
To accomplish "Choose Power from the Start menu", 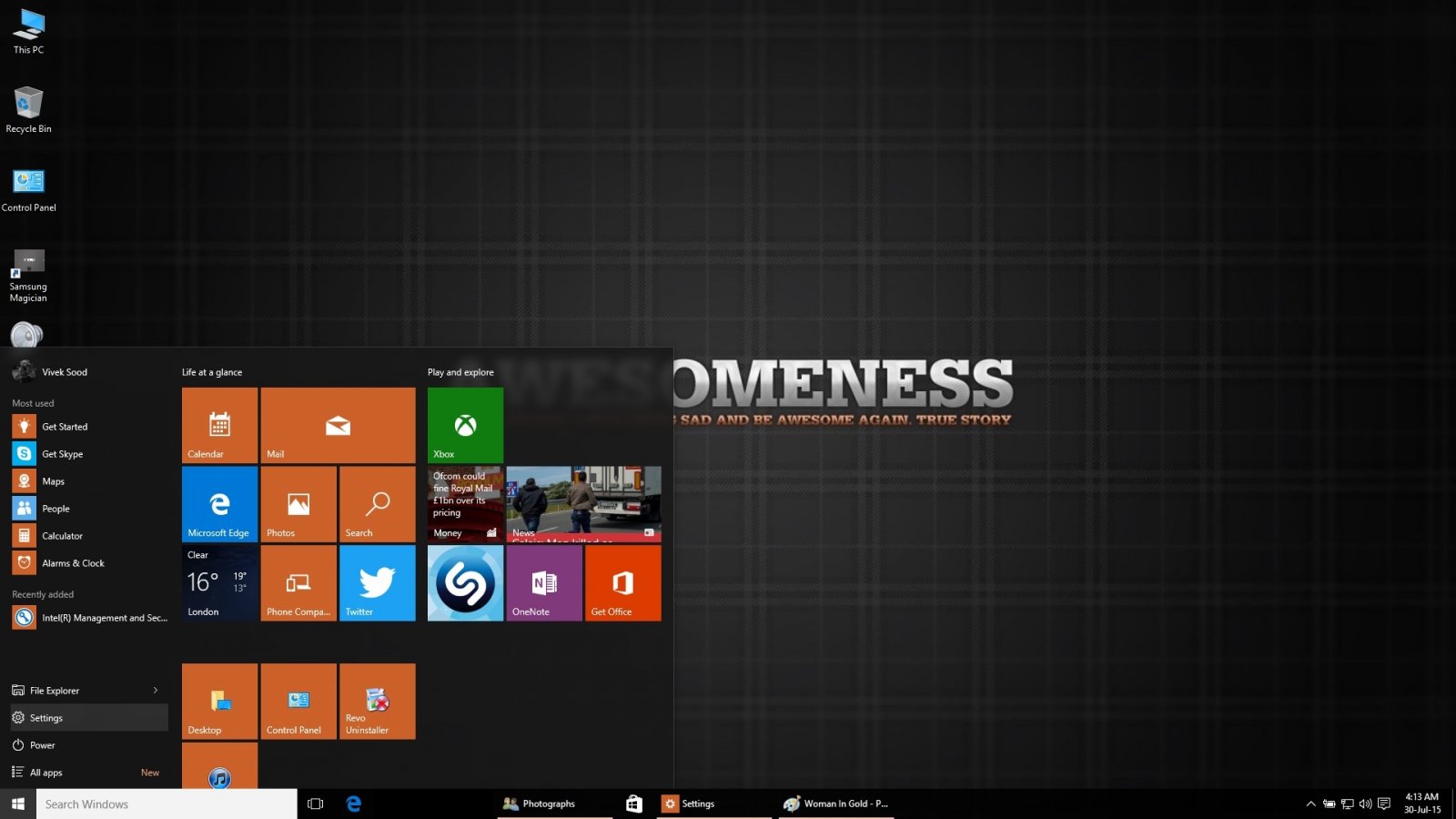I will click(43, 745).
